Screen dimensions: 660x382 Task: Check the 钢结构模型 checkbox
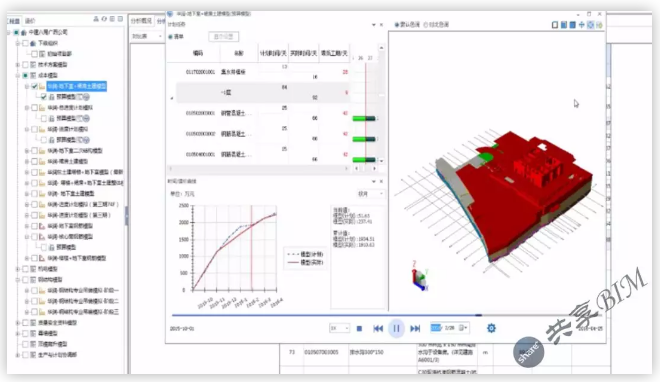click(x=25, y=279)
